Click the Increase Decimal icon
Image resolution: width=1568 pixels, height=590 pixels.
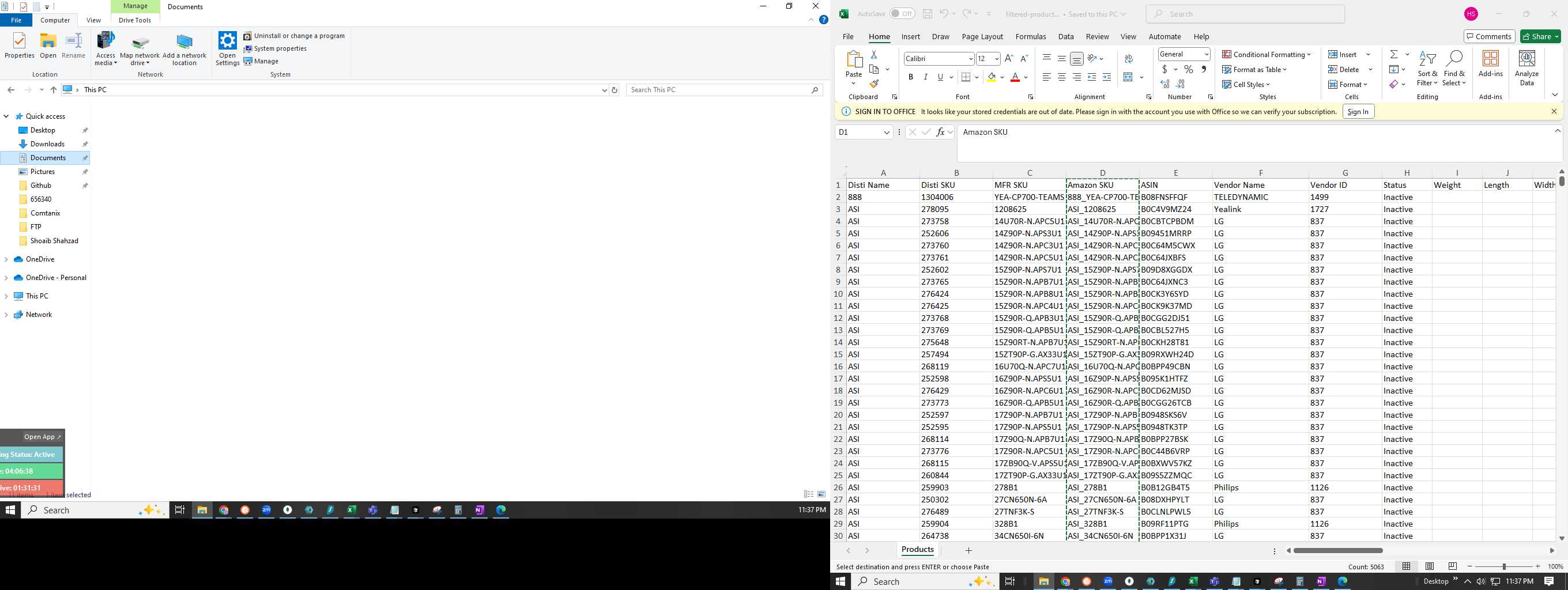1165,84
